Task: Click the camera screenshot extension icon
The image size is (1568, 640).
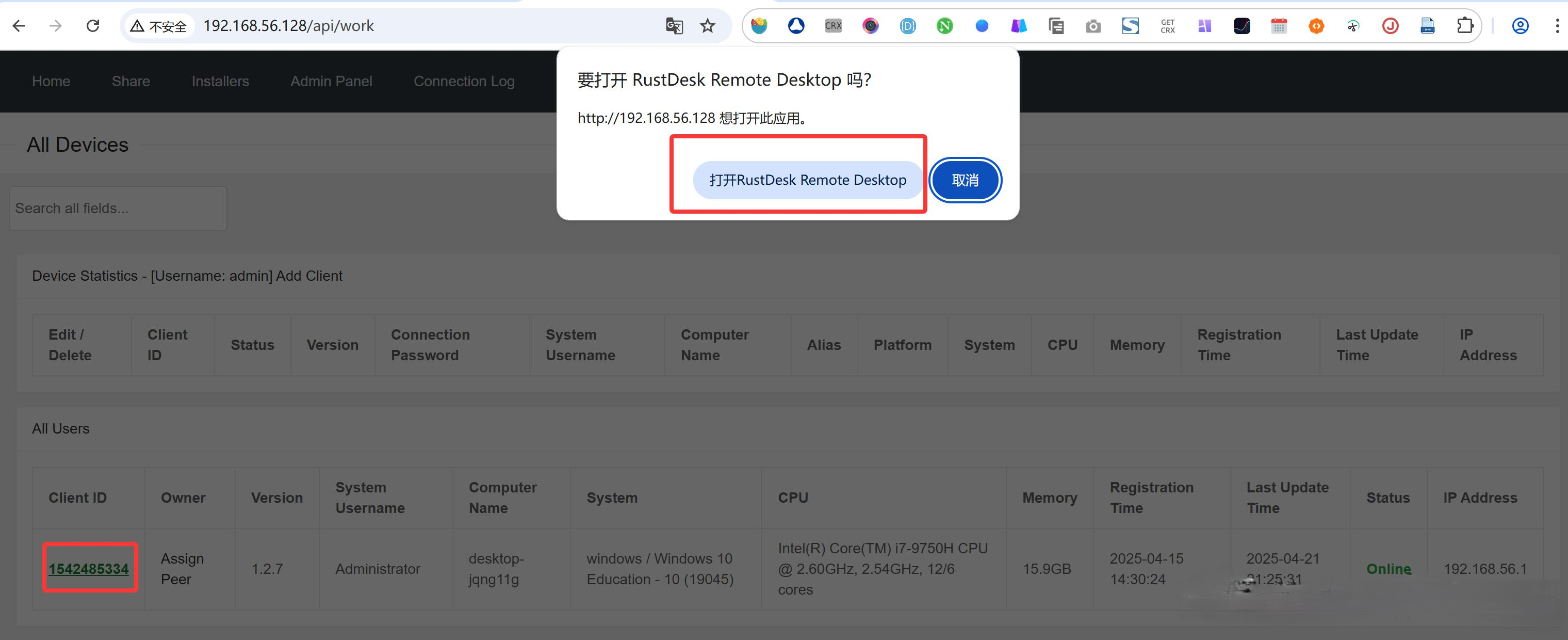Action: click(1093, 26)
